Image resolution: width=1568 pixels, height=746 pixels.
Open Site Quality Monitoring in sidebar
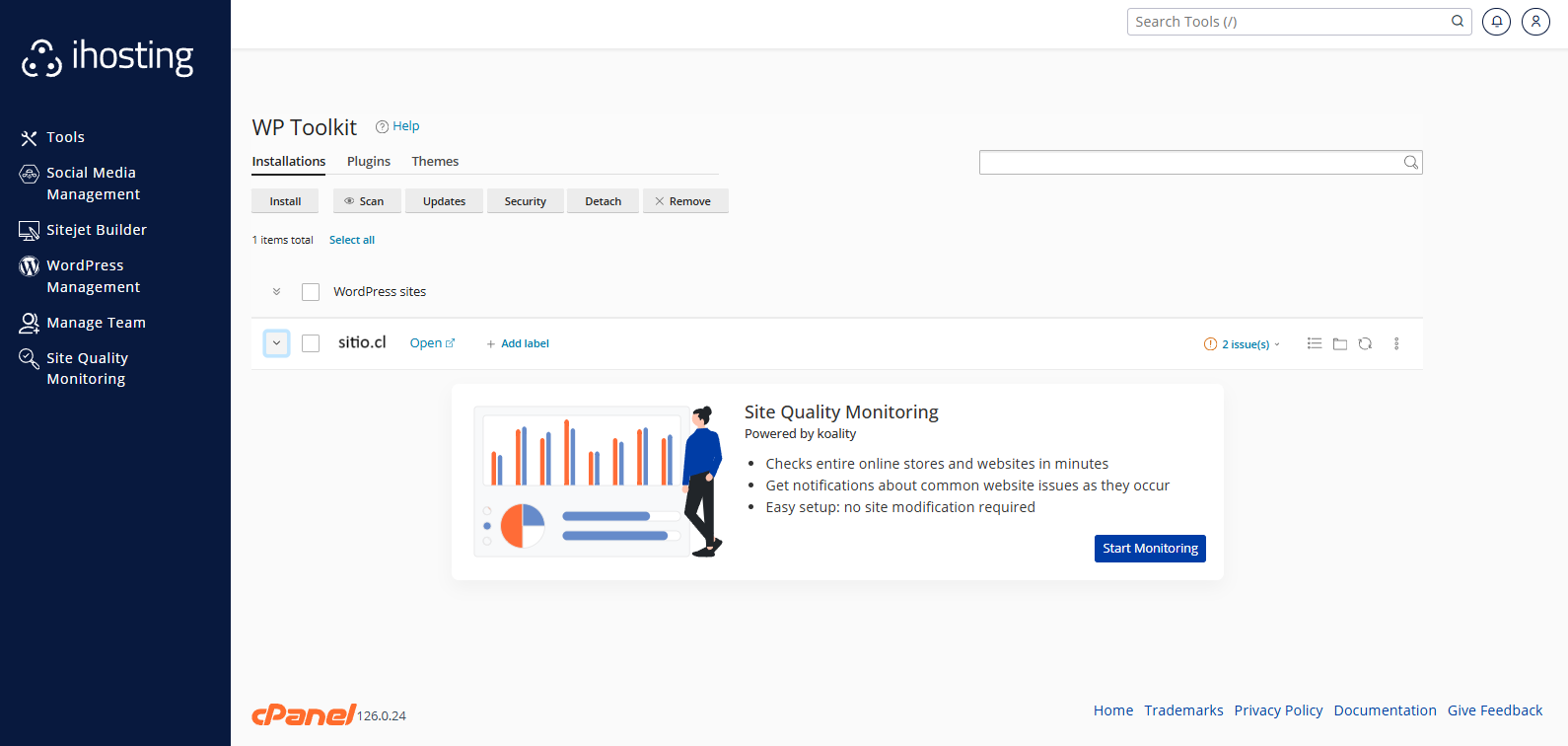click(87, 368)
